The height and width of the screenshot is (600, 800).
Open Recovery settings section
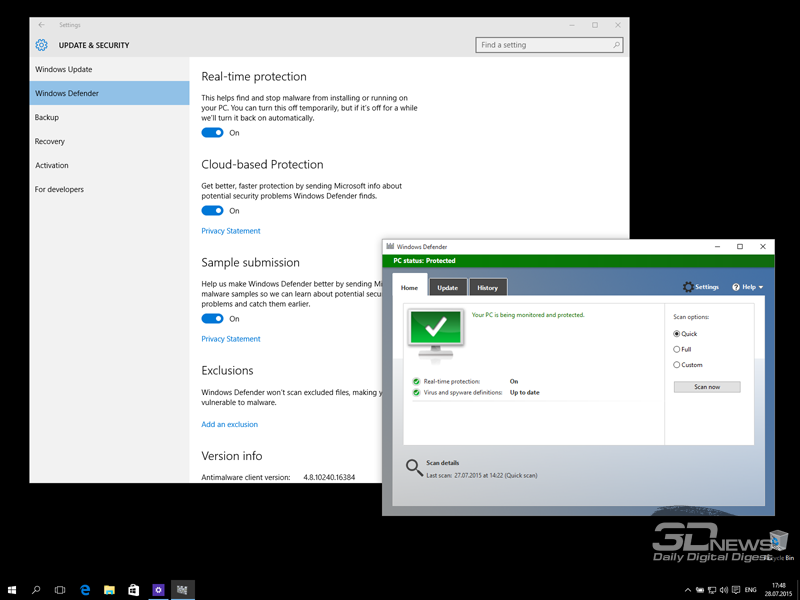point(109,141)
